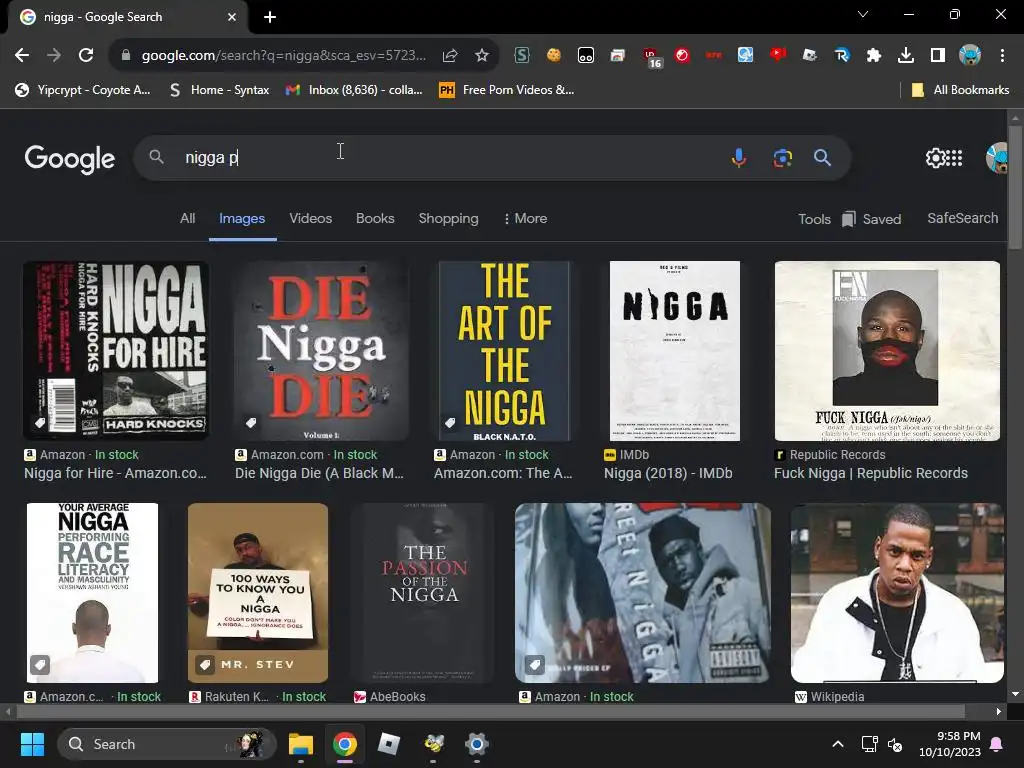
Task: Open the extension icon with badge 16
Action: click(651, 57)
